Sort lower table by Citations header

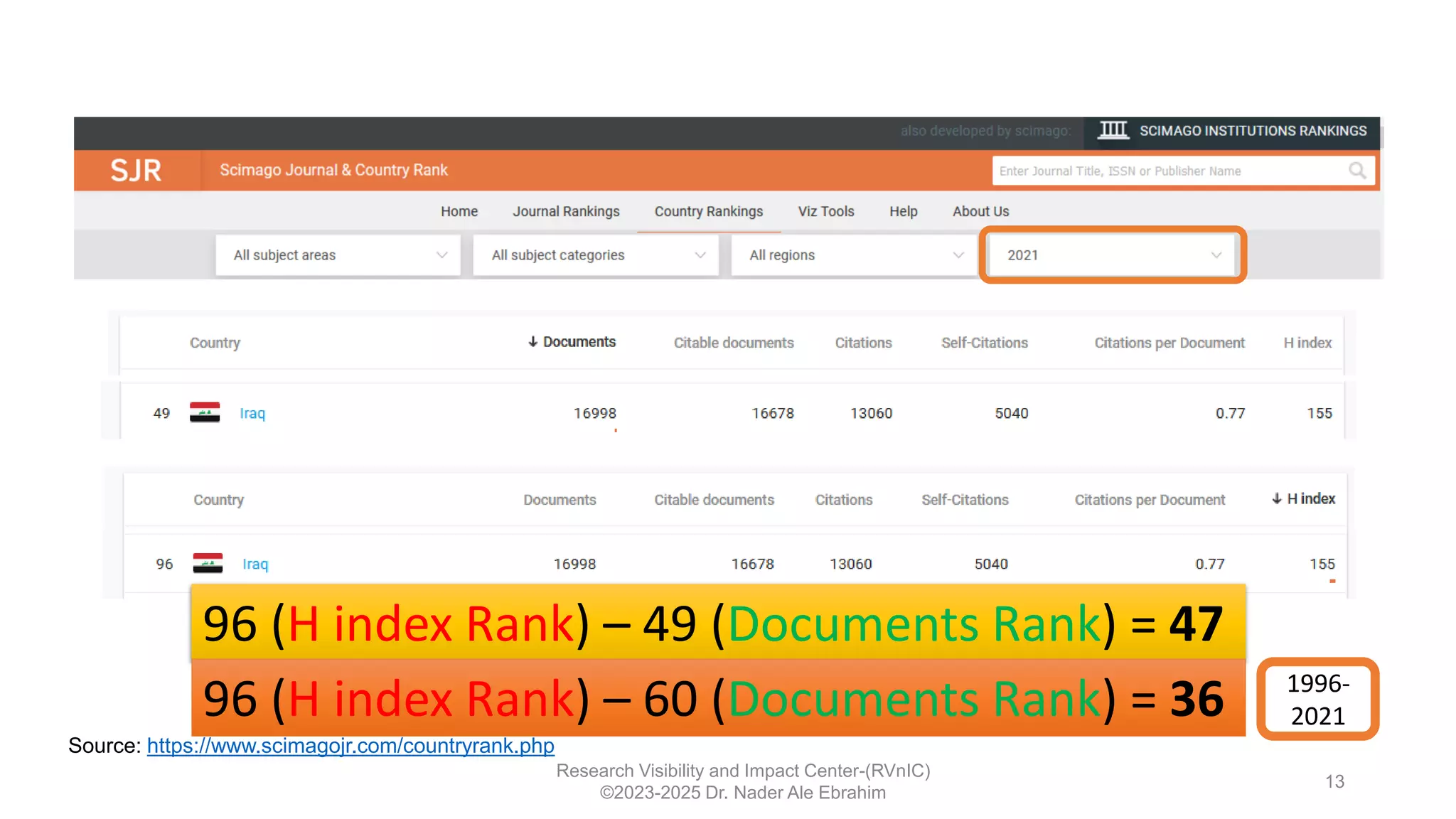(x=844, y=500)
